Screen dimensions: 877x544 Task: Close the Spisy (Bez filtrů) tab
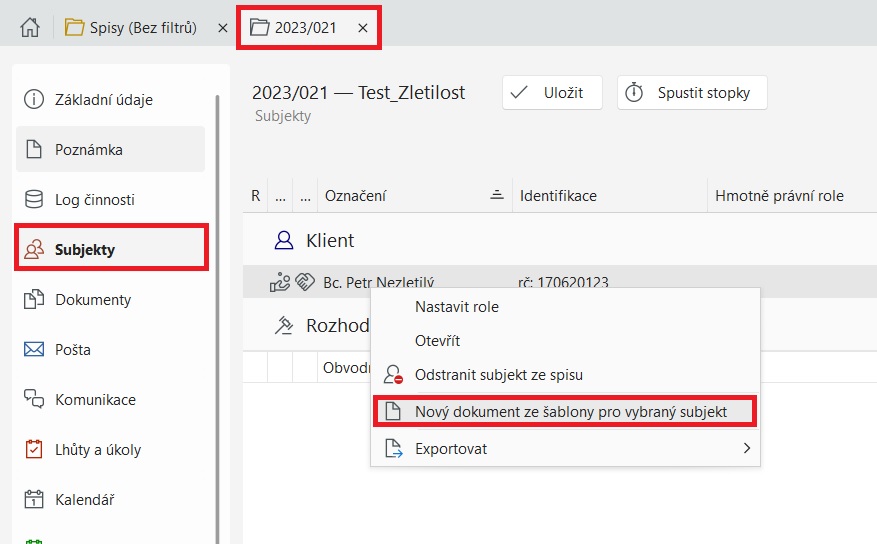(223, 27)
